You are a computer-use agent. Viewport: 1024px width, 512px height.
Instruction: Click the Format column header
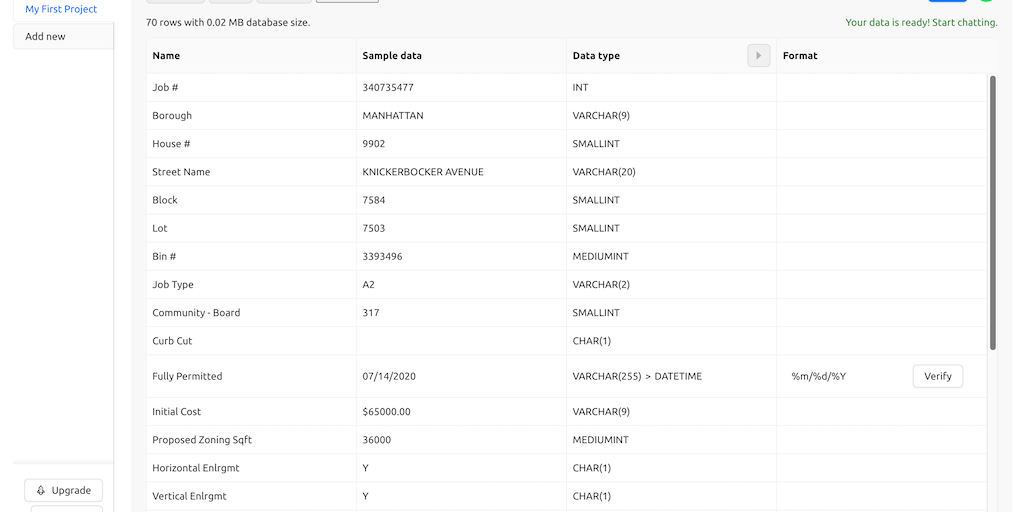(800, 56)
